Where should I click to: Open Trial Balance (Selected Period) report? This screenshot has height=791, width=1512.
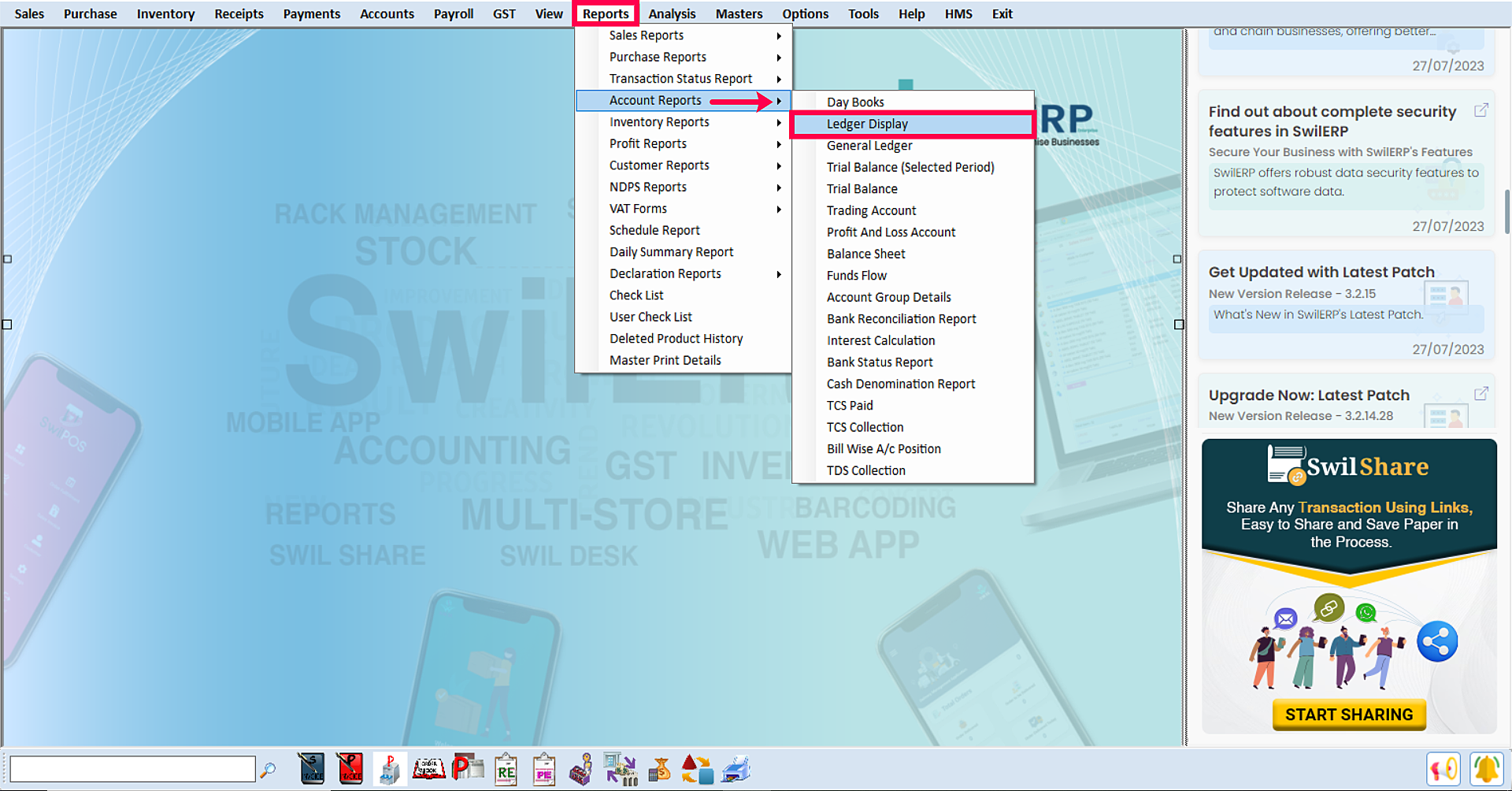(x=912, y=167)
